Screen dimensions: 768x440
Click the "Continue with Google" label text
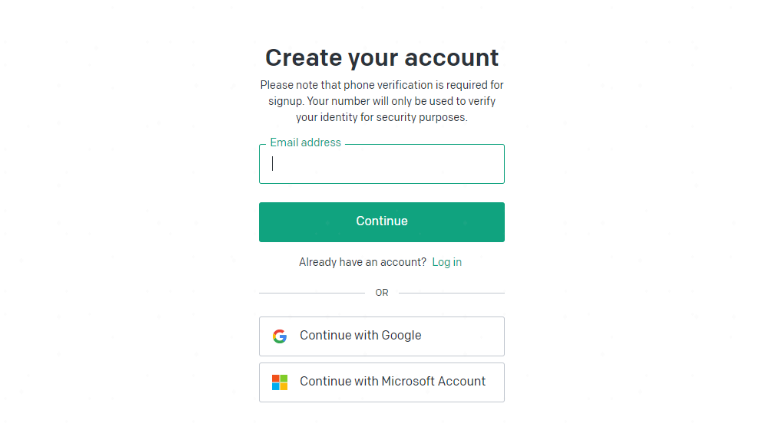[x=360, y=336]
